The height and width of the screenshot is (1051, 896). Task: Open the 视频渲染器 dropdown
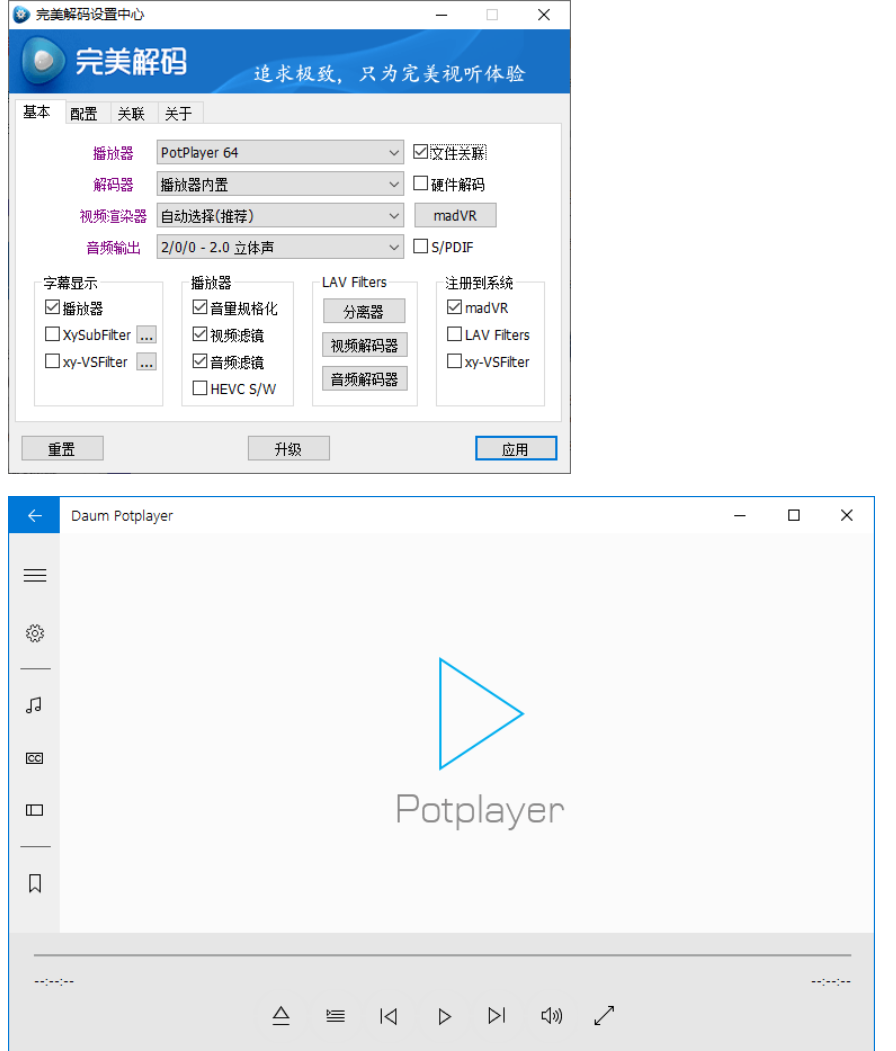pos(280,215)
